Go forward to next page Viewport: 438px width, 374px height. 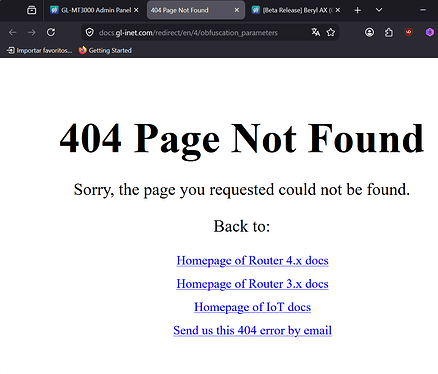[x=32, y=32]
